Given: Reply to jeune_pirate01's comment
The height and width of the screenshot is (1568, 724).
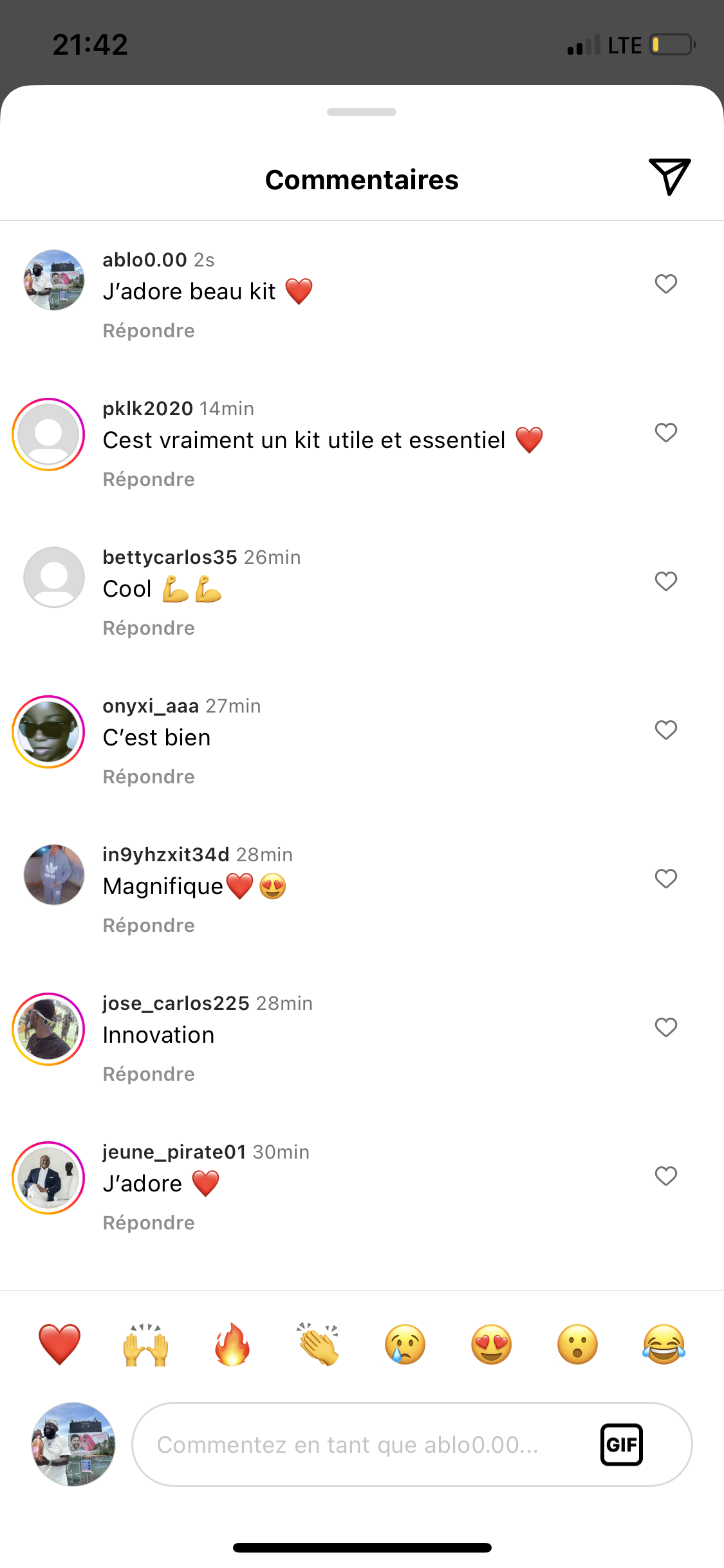Looking at the screenshot, I should click(149, 1223).
